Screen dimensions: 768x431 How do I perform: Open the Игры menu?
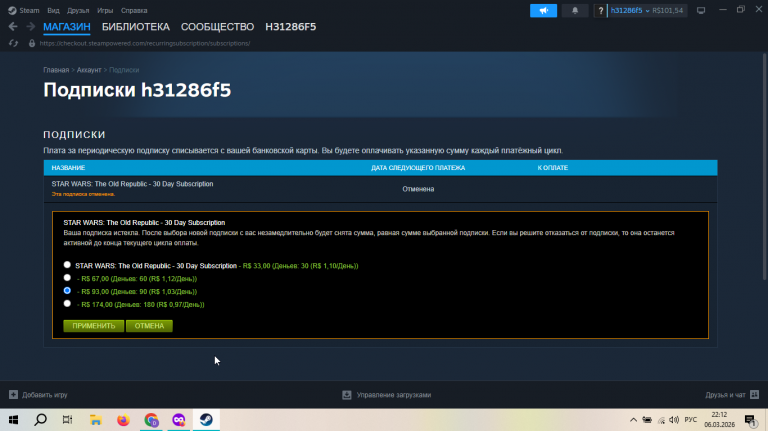coord(105,10)
